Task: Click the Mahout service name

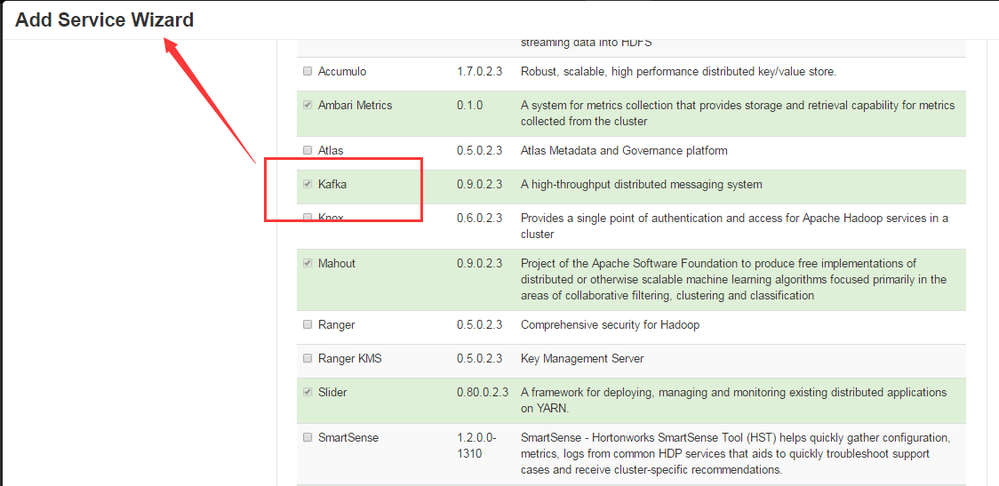Action: click(x=337, y=263)
